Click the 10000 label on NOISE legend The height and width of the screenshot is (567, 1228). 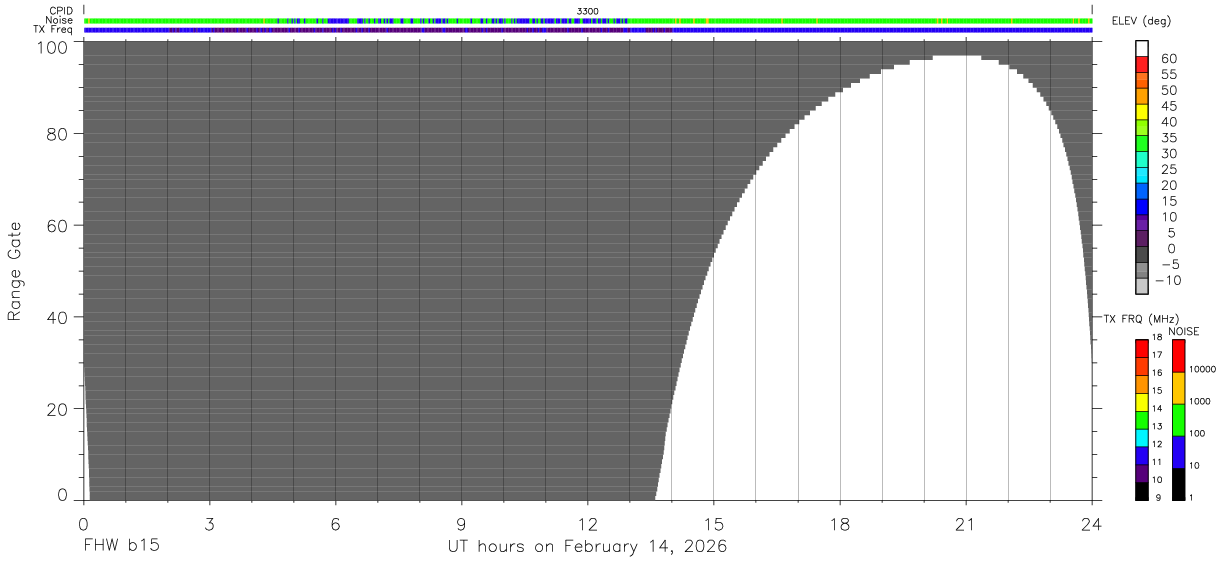(x=1202, y=369)
